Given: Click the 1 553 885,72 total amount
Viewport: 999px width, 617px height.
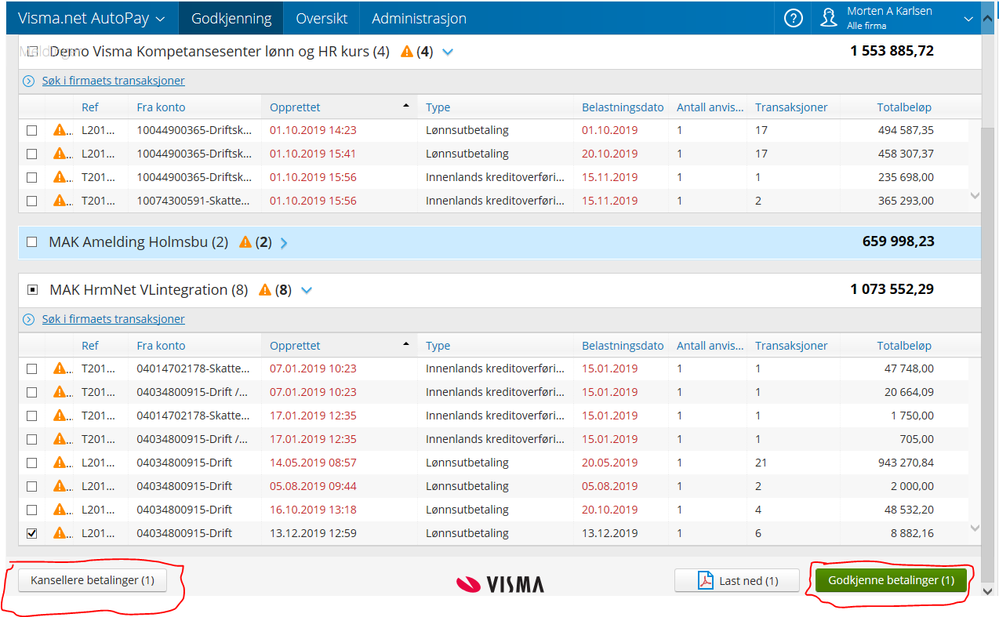Looking at the screenshot, I should [x=891, y=51].
